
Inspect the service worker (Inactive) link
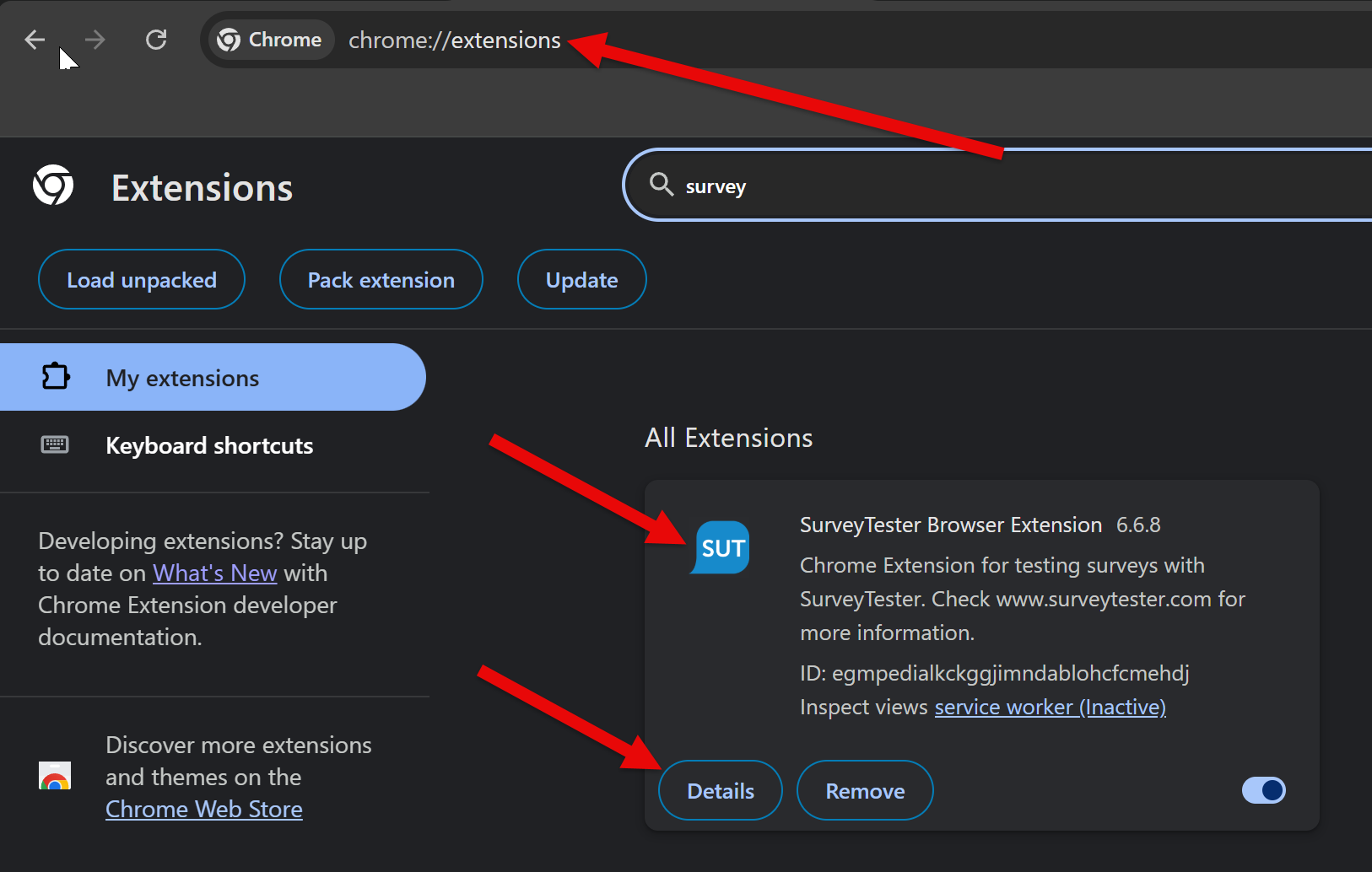pos(1050,707)
